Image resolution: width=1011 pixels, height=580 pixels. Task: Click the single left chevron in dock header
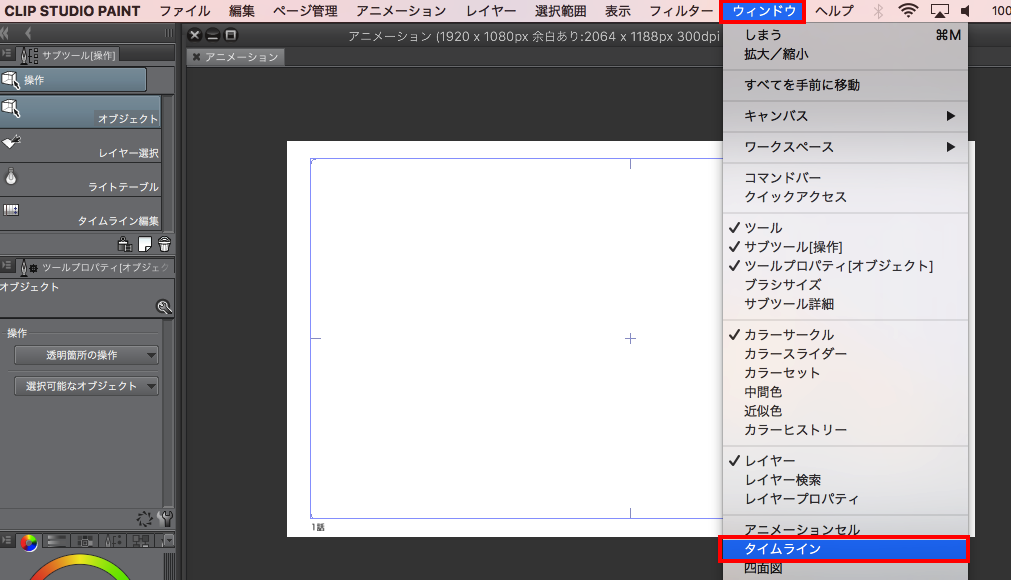pos(28,33)
